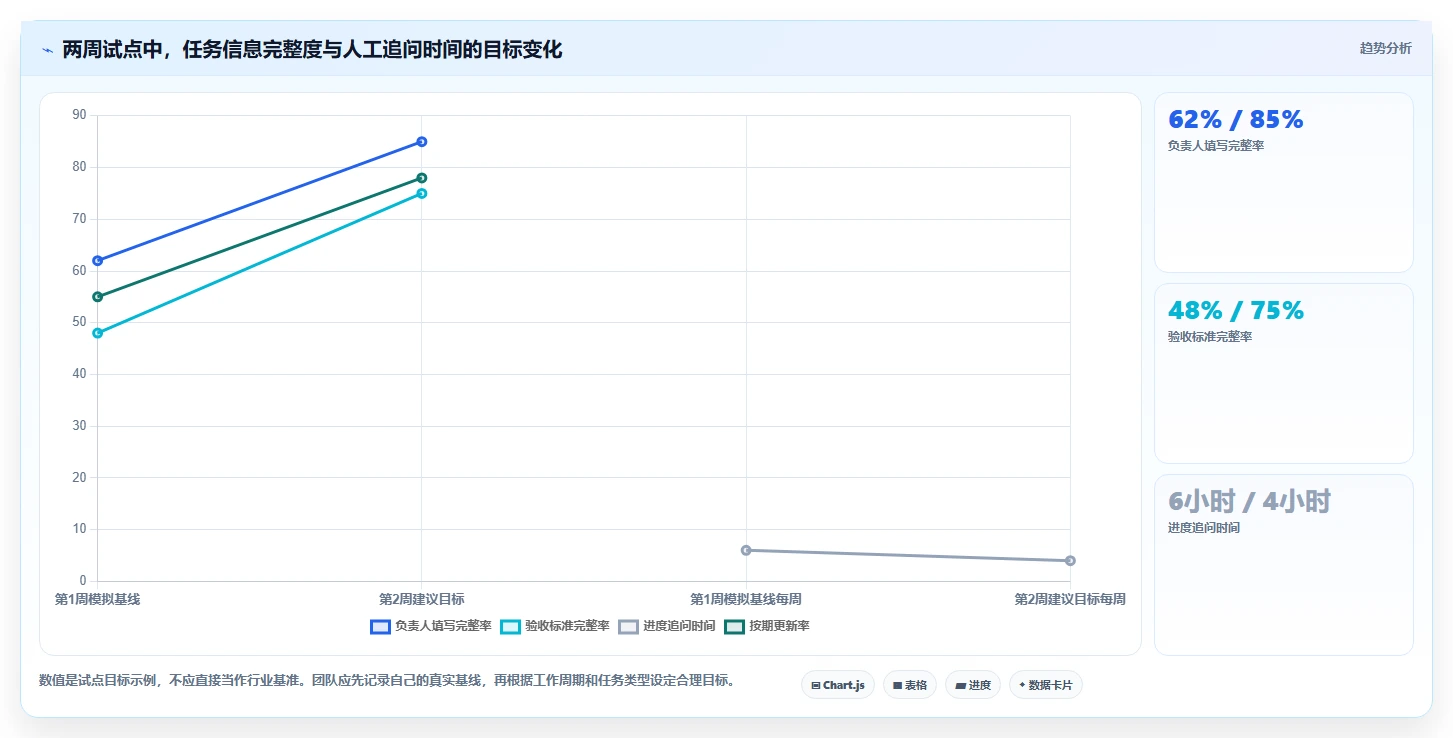Click the y-axis tick label 90
This screenshot has width=1453, height=738.
[79, 116]
